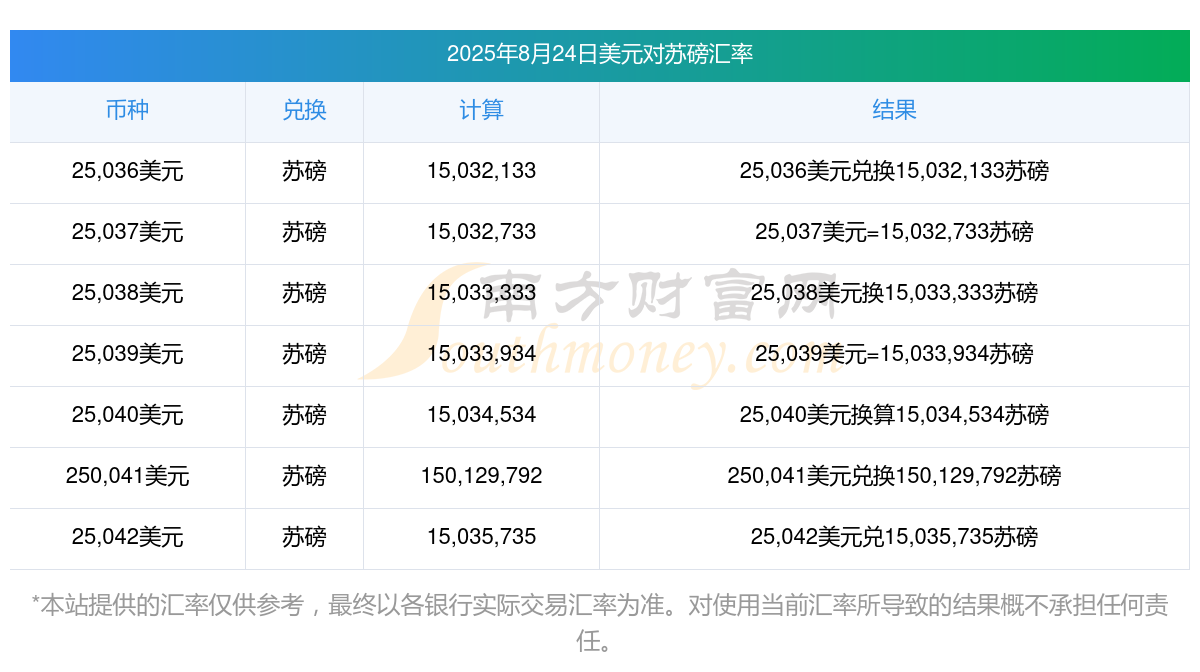Image resolution: width=1200 pixels, height=672 pixels.
Task: Click 苏磅 in the 25,037美元 row
Action: pos(304,232)
